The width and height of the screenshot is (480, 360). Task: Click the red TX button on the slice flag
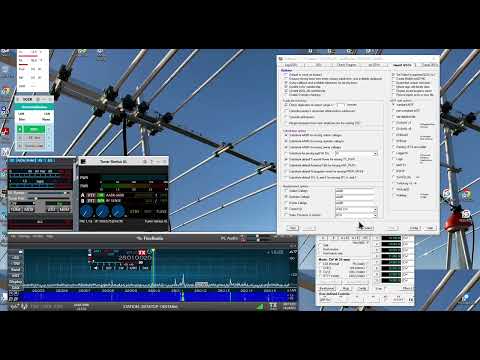142,253
